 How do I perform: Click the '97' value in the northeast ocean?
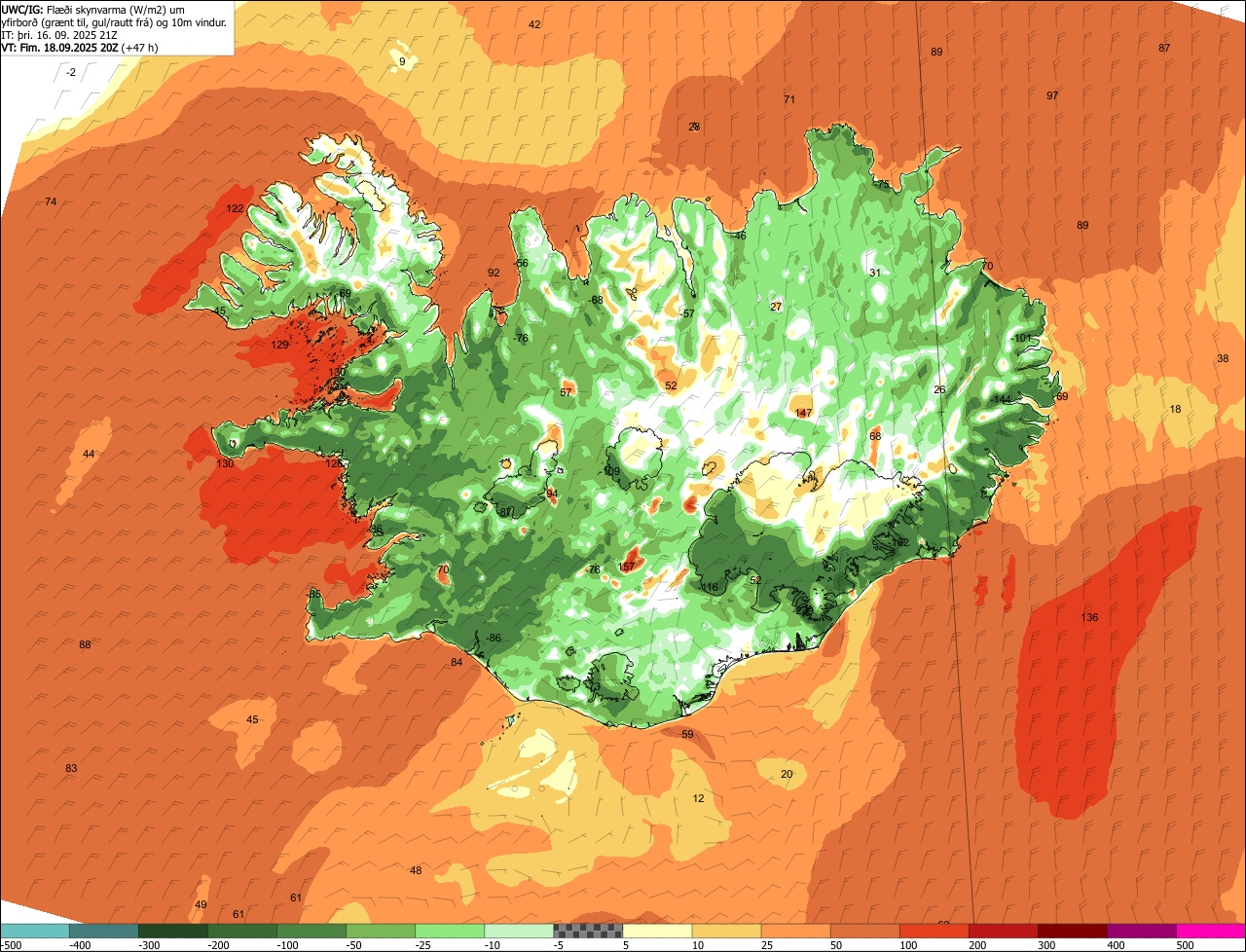tap(1052, 95)
